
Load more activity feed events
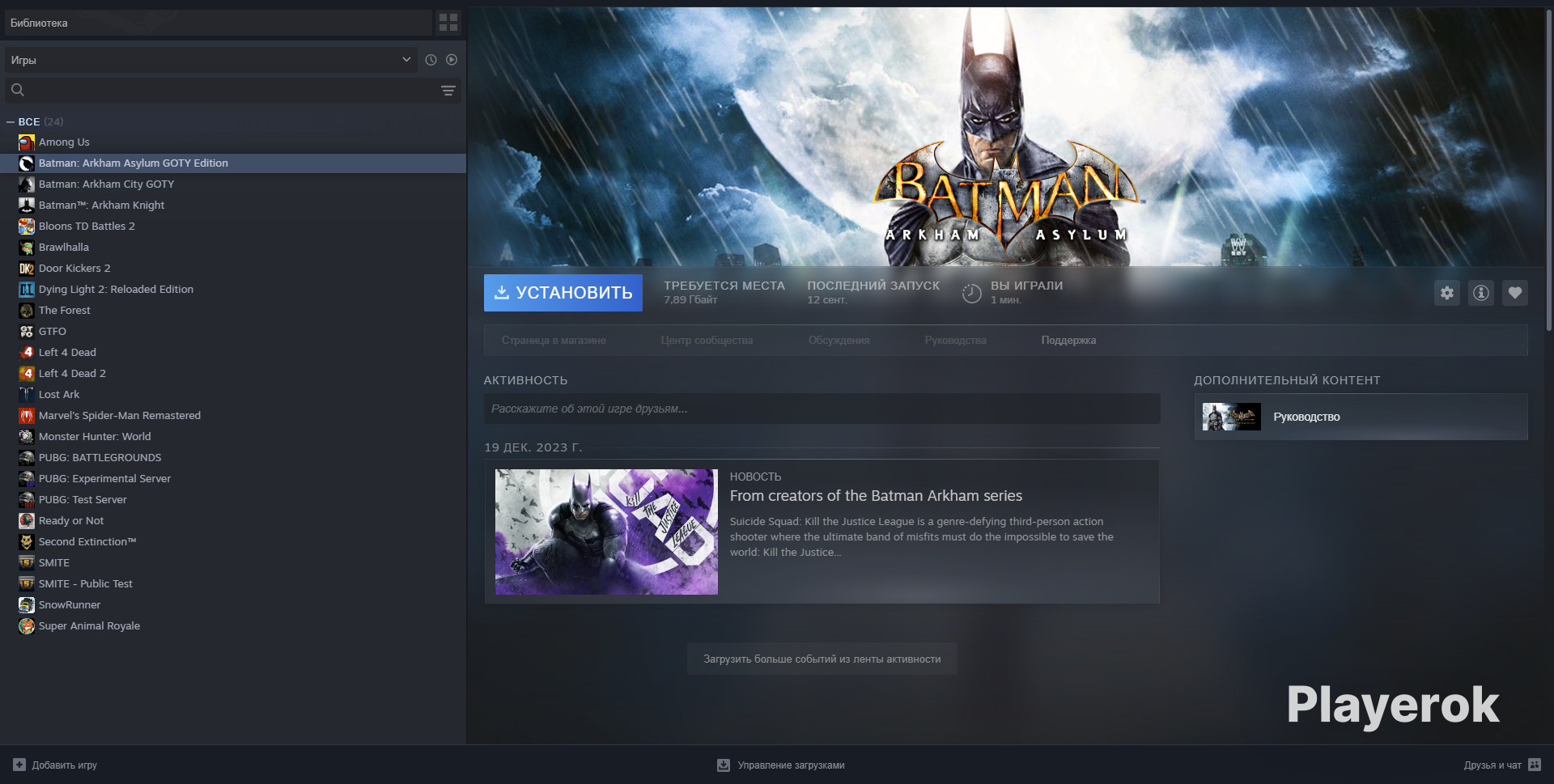[822, 659]
